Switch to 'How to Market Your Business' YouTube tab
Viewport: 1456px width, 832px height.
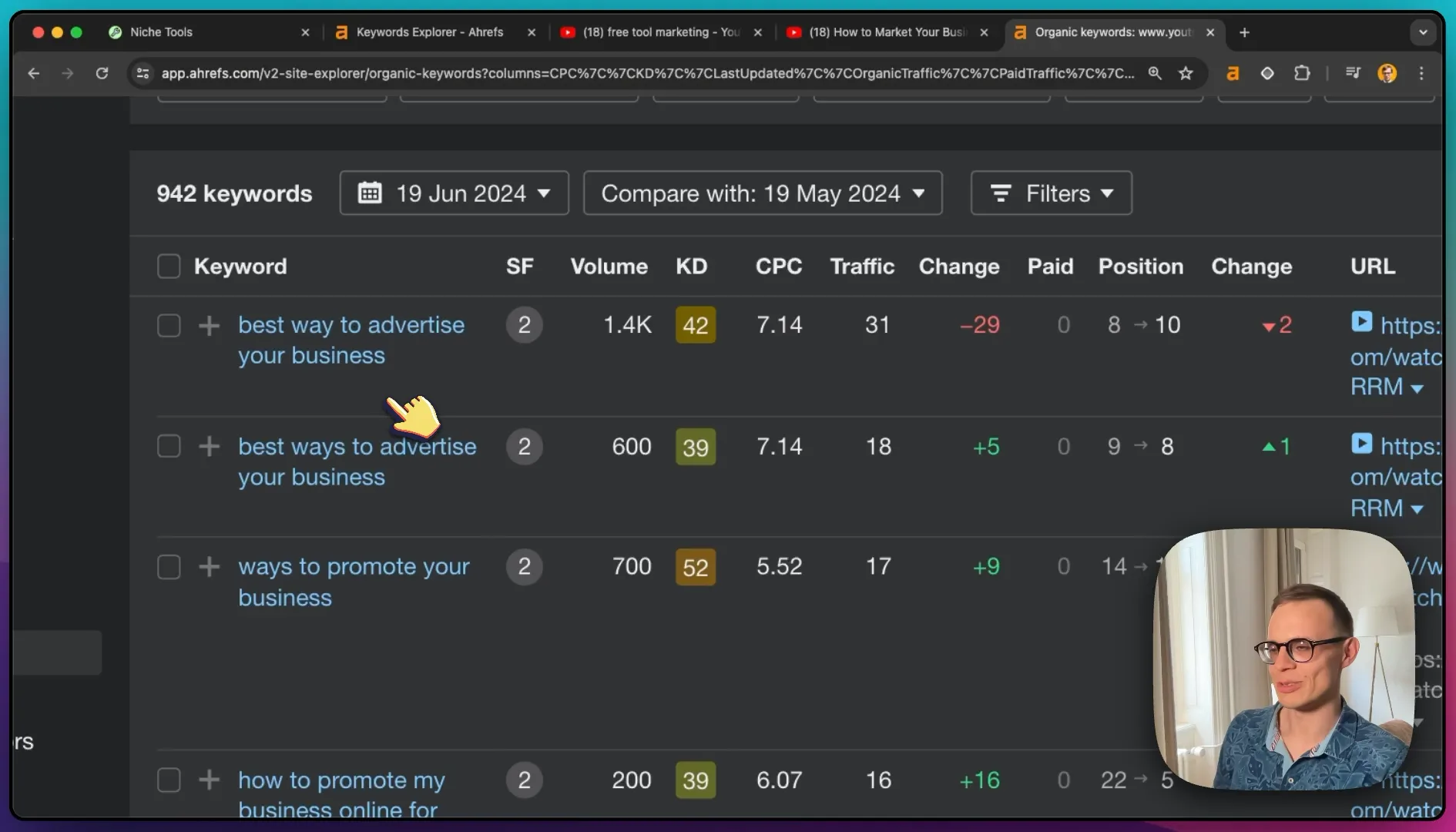tap(887, 32)
